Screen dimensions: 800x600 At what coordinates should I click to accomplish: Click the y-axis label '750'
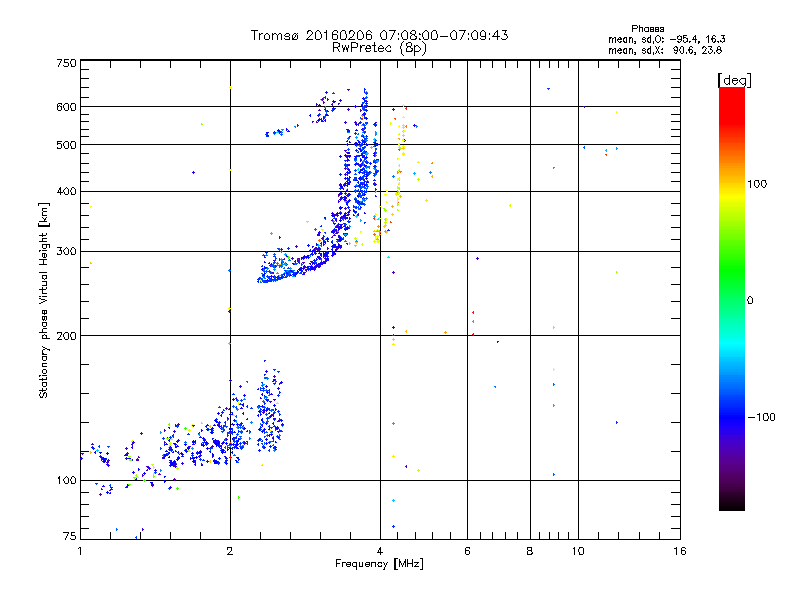click(66, 63)
